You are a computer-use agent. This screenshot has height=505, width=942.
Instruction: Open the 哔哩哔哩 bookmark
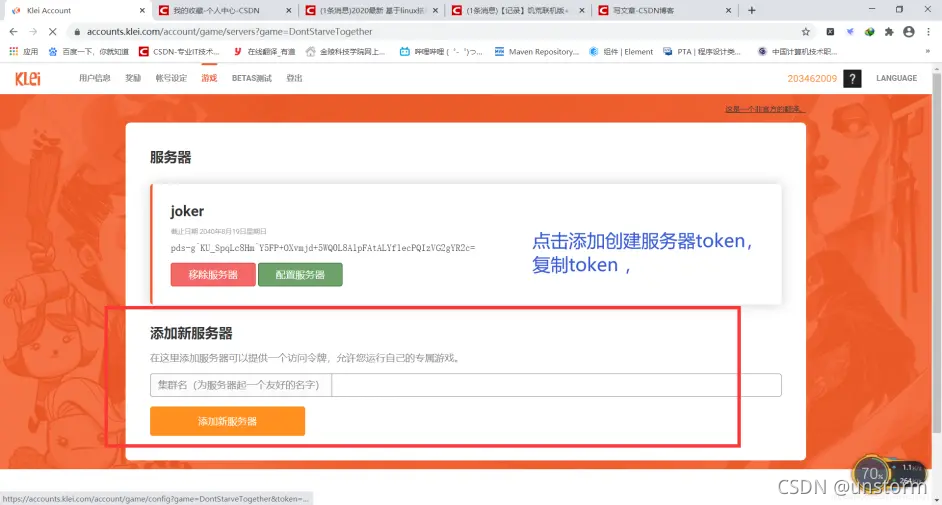click(441, 52)
